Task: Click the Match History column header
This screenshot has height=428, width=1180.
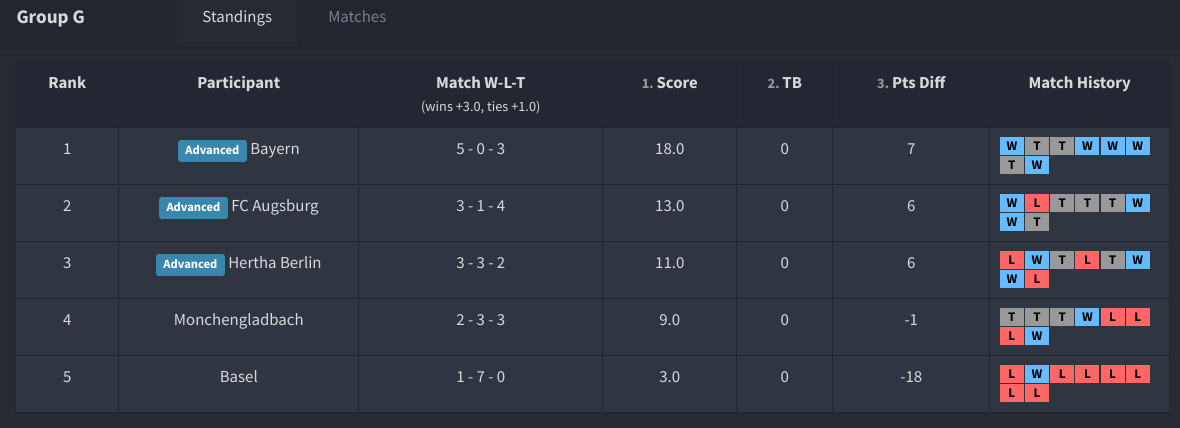Action: (x=1079, y=83)
